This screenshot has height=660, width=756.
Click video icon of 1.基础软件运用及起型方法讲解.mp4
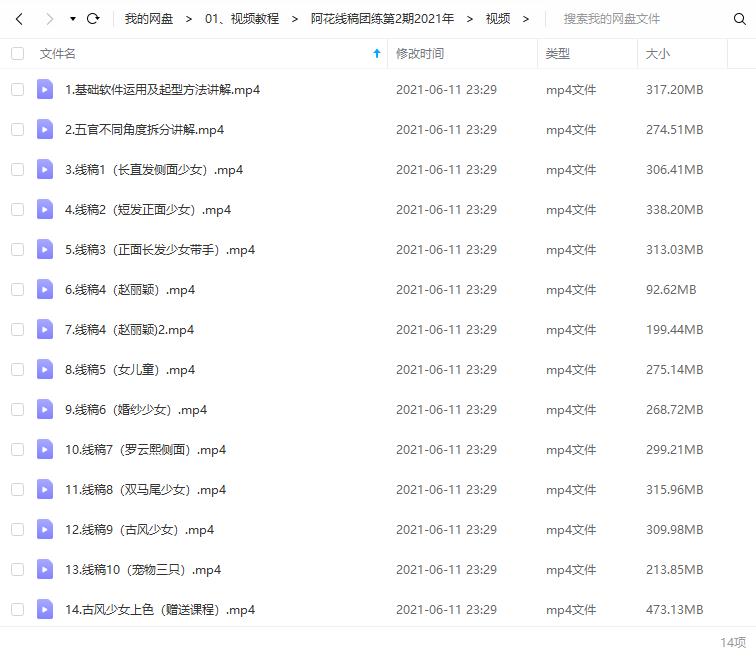click(45, 89)
